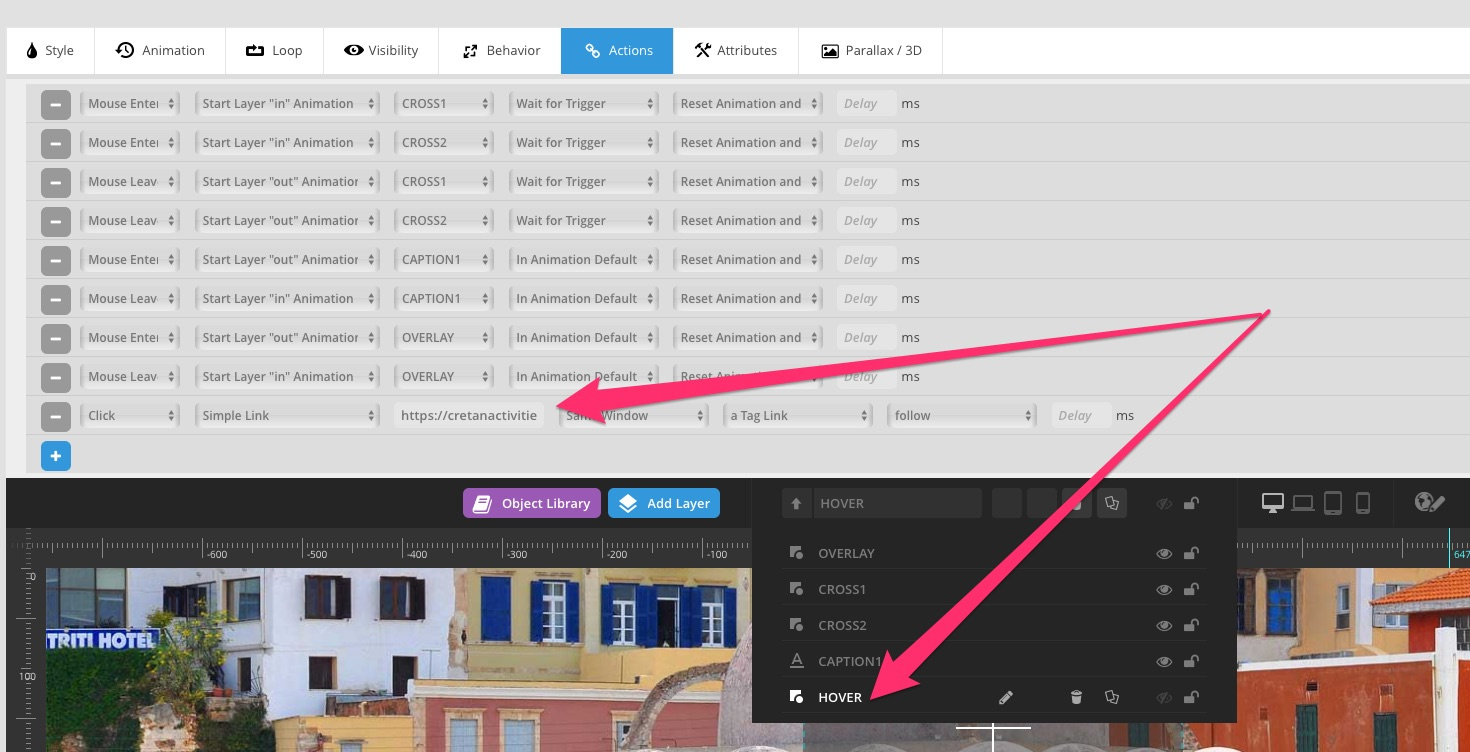1470x752 pixels.
Task: Remove the Mouse Enter CAPTION1 action
Action: (55, 260)
